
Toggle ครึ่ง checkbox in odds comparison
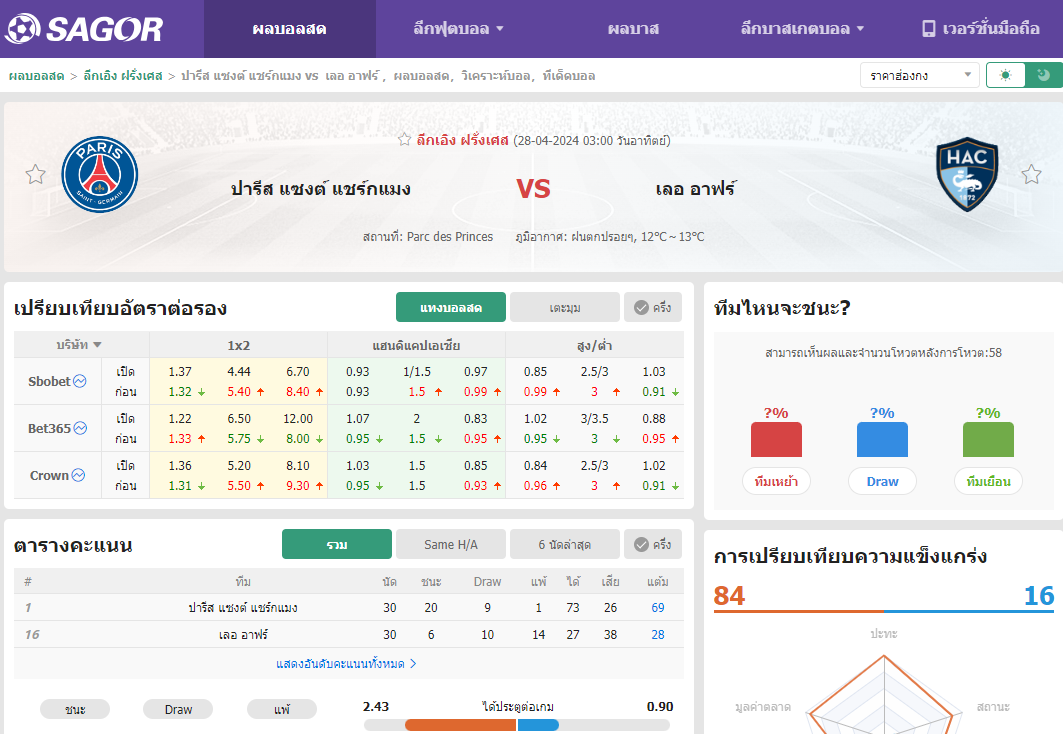653,308
